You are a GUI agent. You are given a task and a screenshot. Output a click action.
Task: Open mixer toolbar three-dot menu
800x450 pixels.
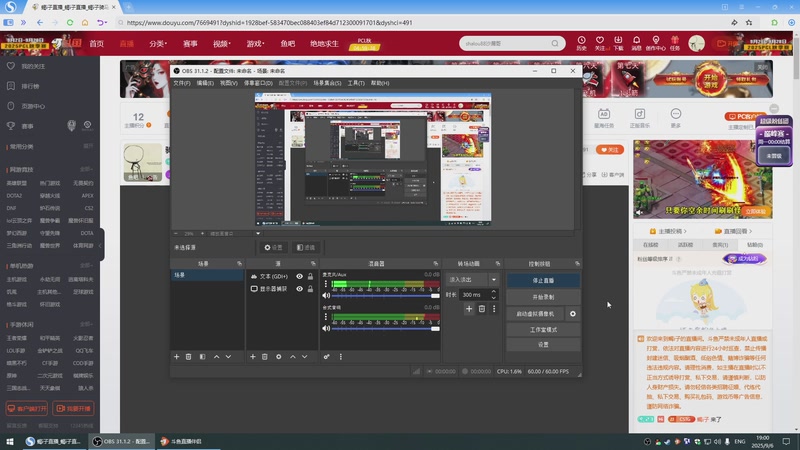[x=341, y=357]
